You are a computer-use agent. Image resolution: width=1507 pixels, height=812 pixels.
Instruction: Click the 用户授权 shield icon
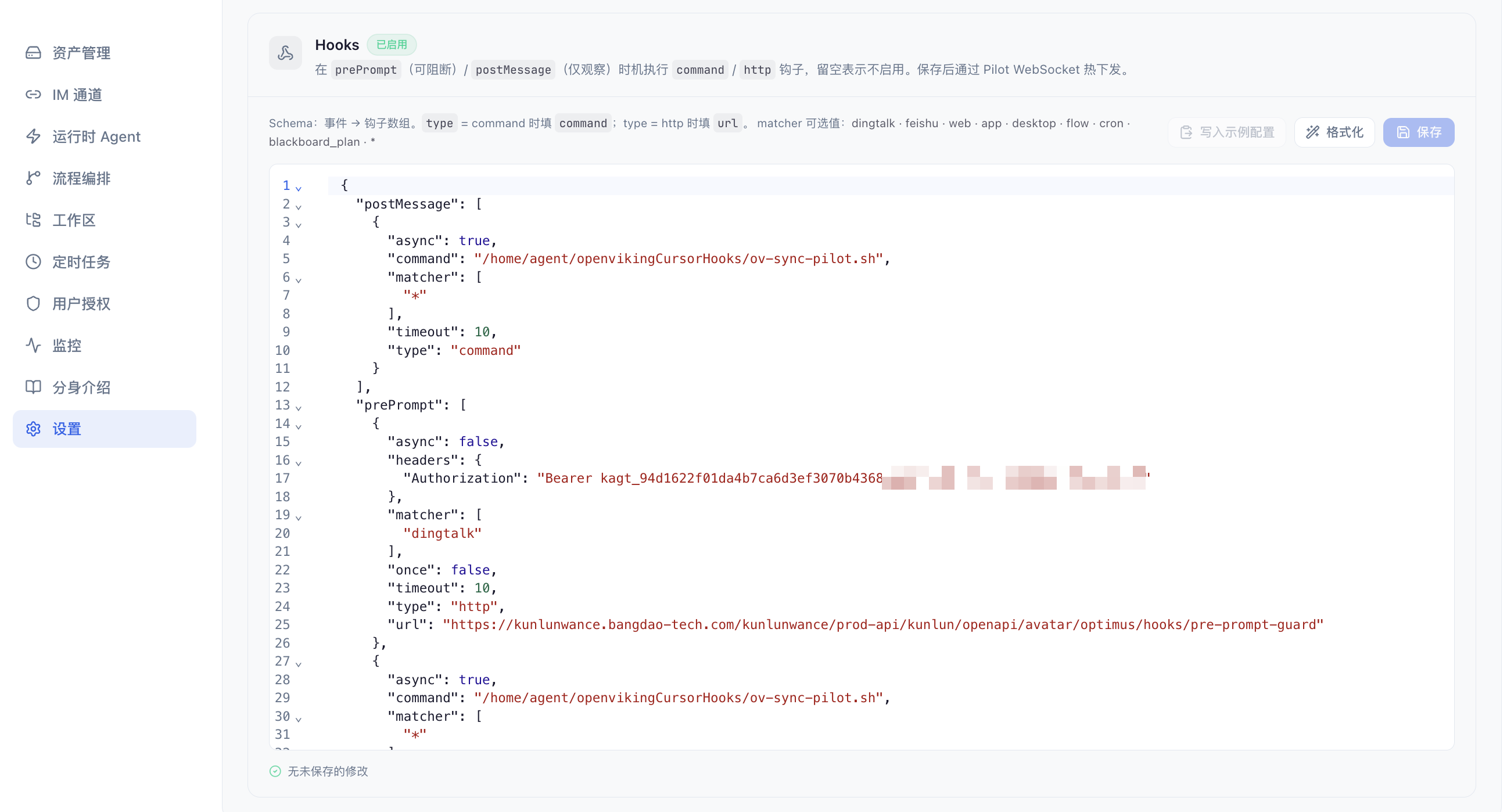33,304
